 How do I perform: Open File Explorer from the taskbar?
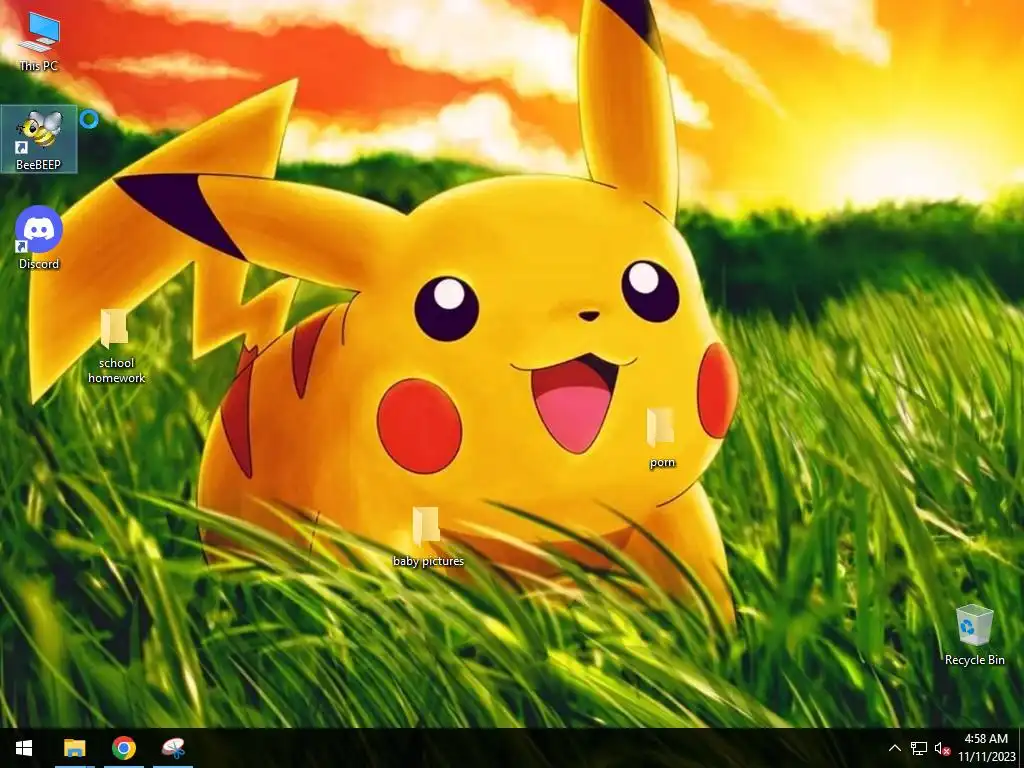[74, 748]
